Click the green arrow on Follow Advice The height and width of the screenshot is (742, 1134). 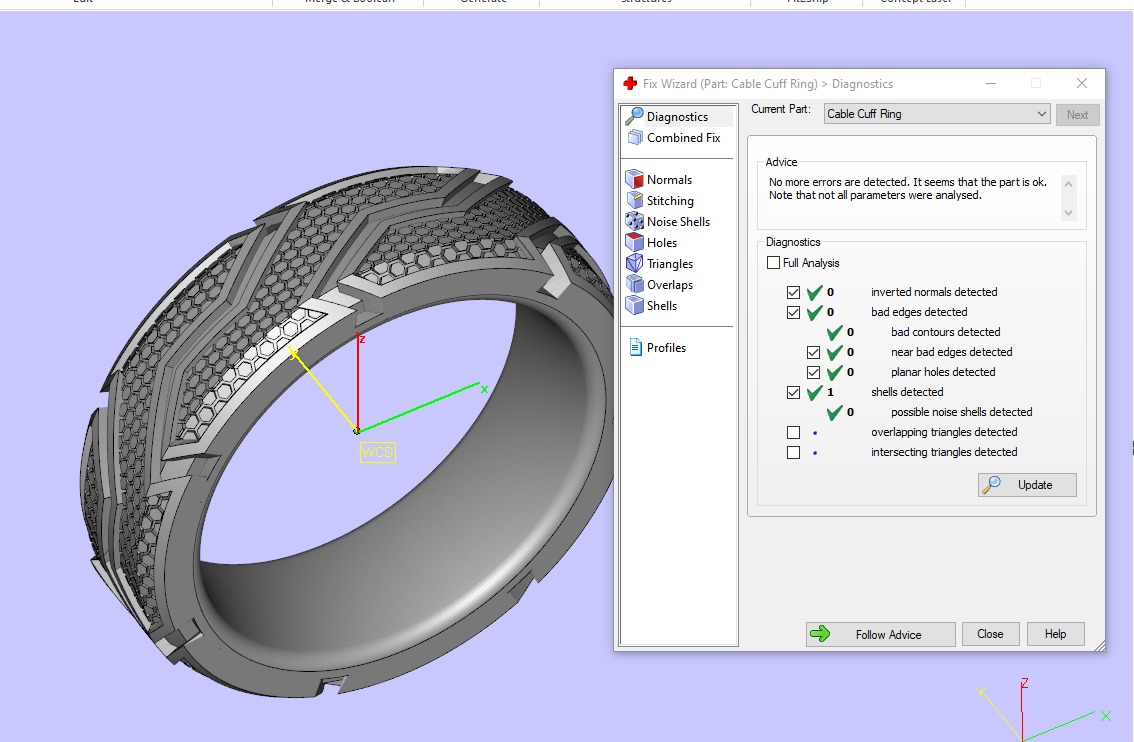coord(820,634)
